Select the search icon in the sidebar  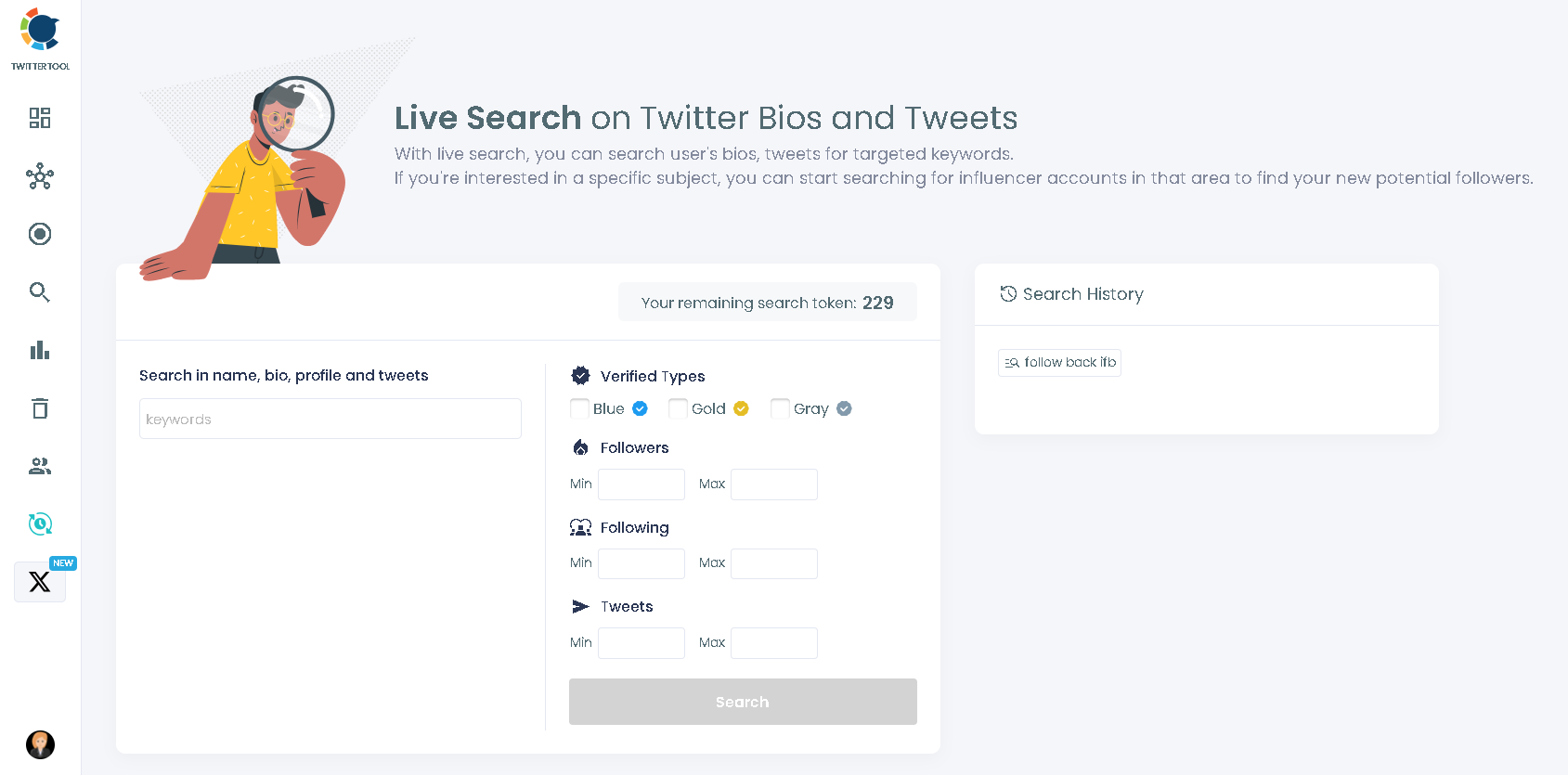39,291
